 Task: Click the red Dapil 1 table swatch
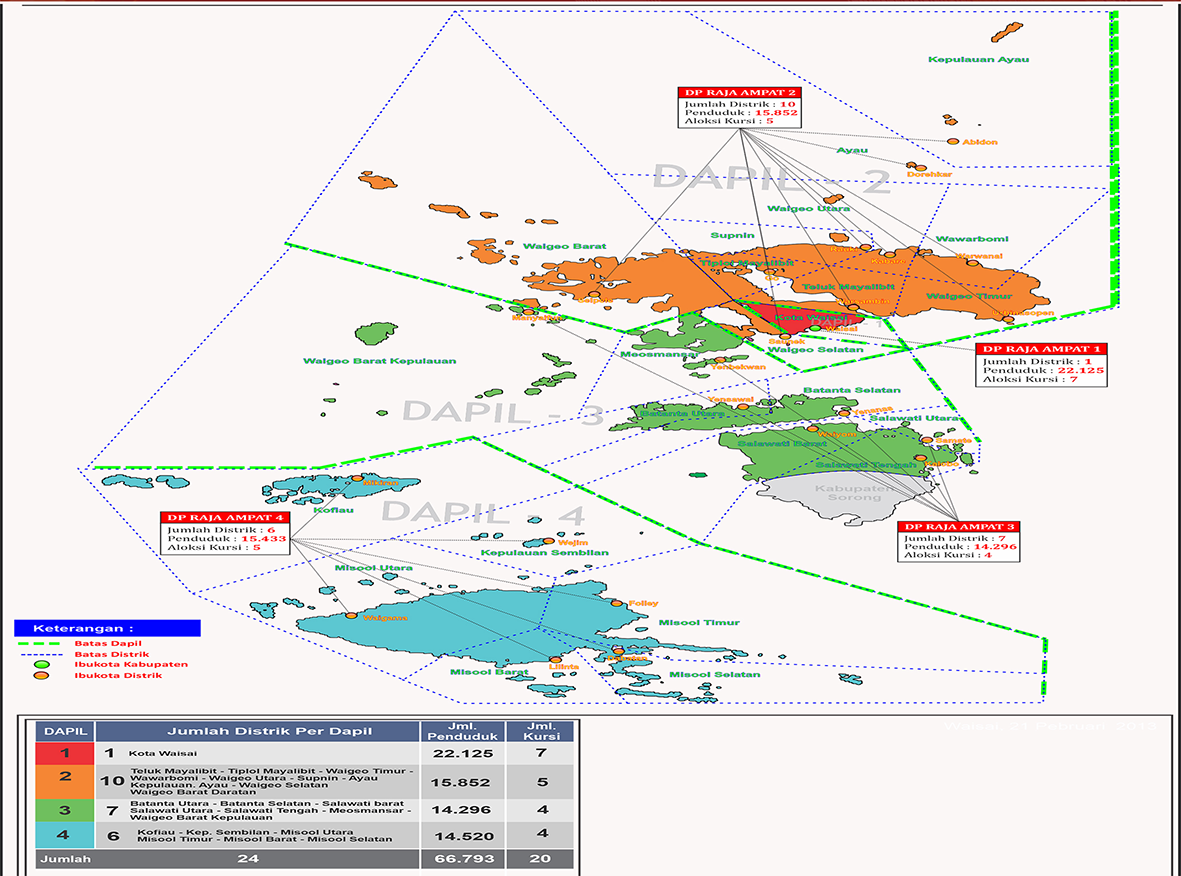[64, 753]
